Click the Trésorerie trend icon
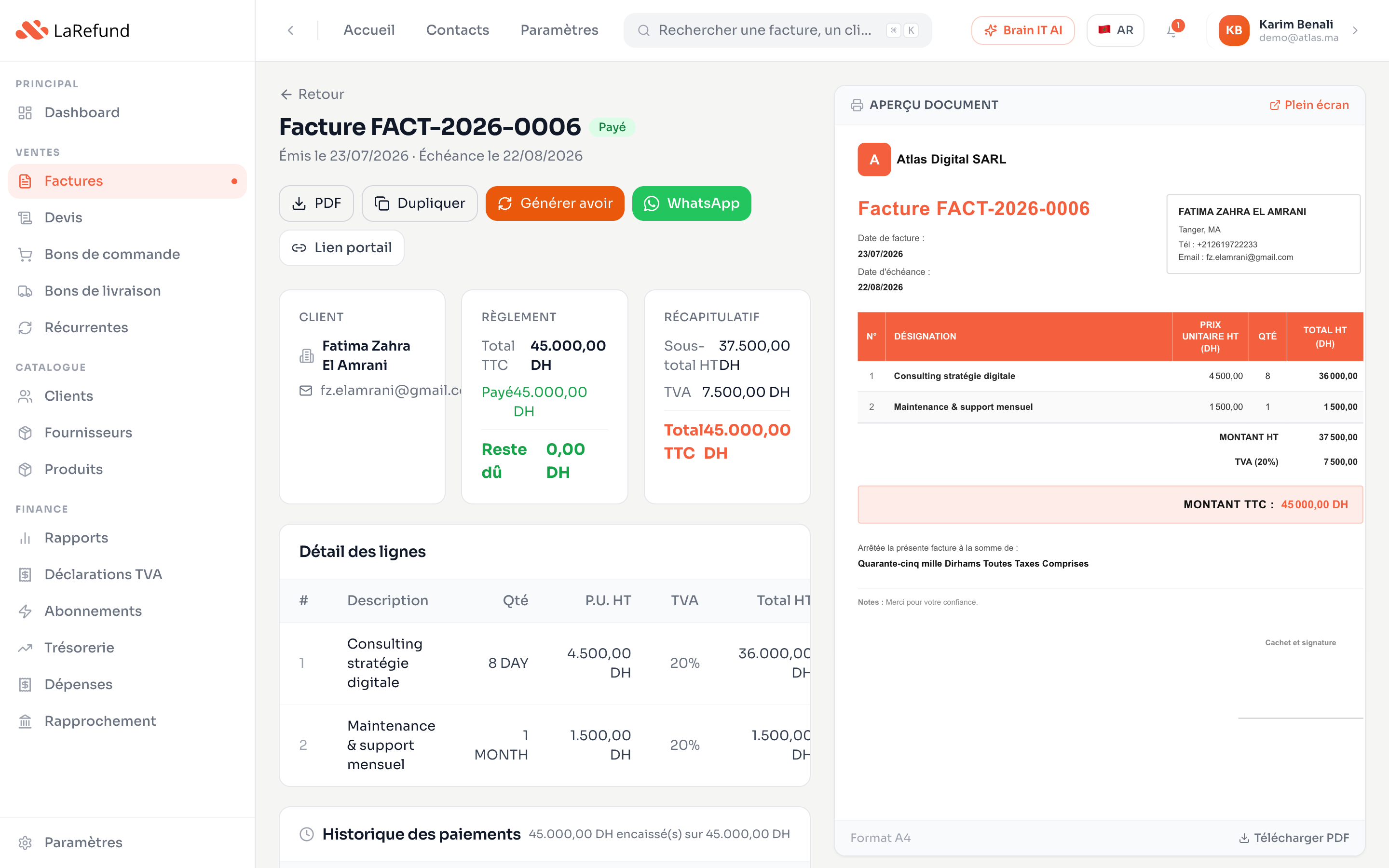The width and height of the screenshot is (1389, 868). coord(25,648)
